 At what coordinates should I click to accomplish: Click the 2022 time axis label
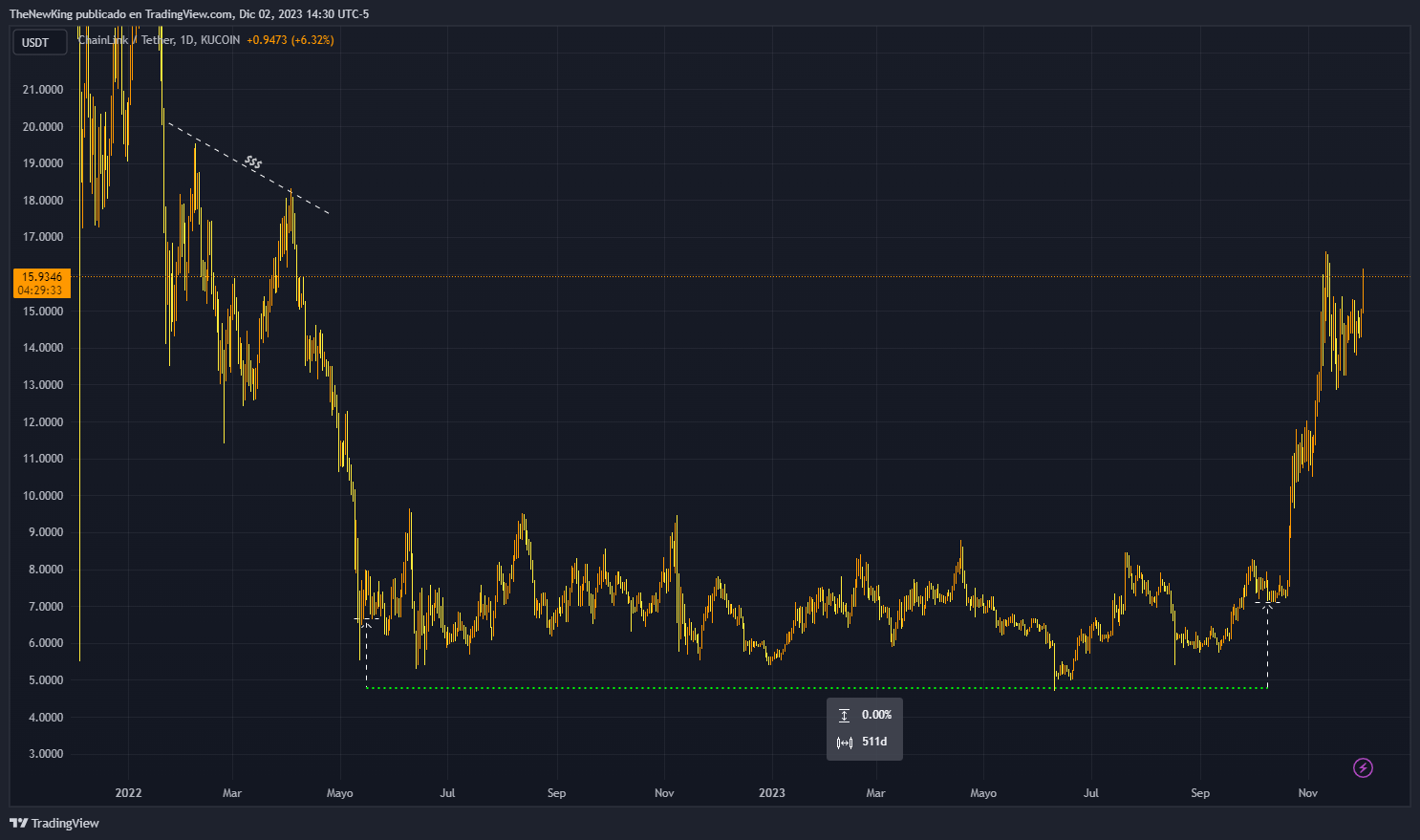pos(128,793)
